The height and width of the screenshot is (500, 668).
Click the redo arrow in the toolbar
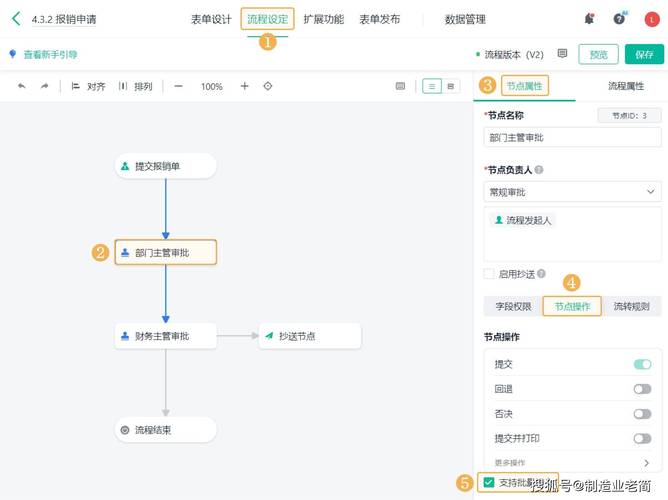tap(44, 87)
